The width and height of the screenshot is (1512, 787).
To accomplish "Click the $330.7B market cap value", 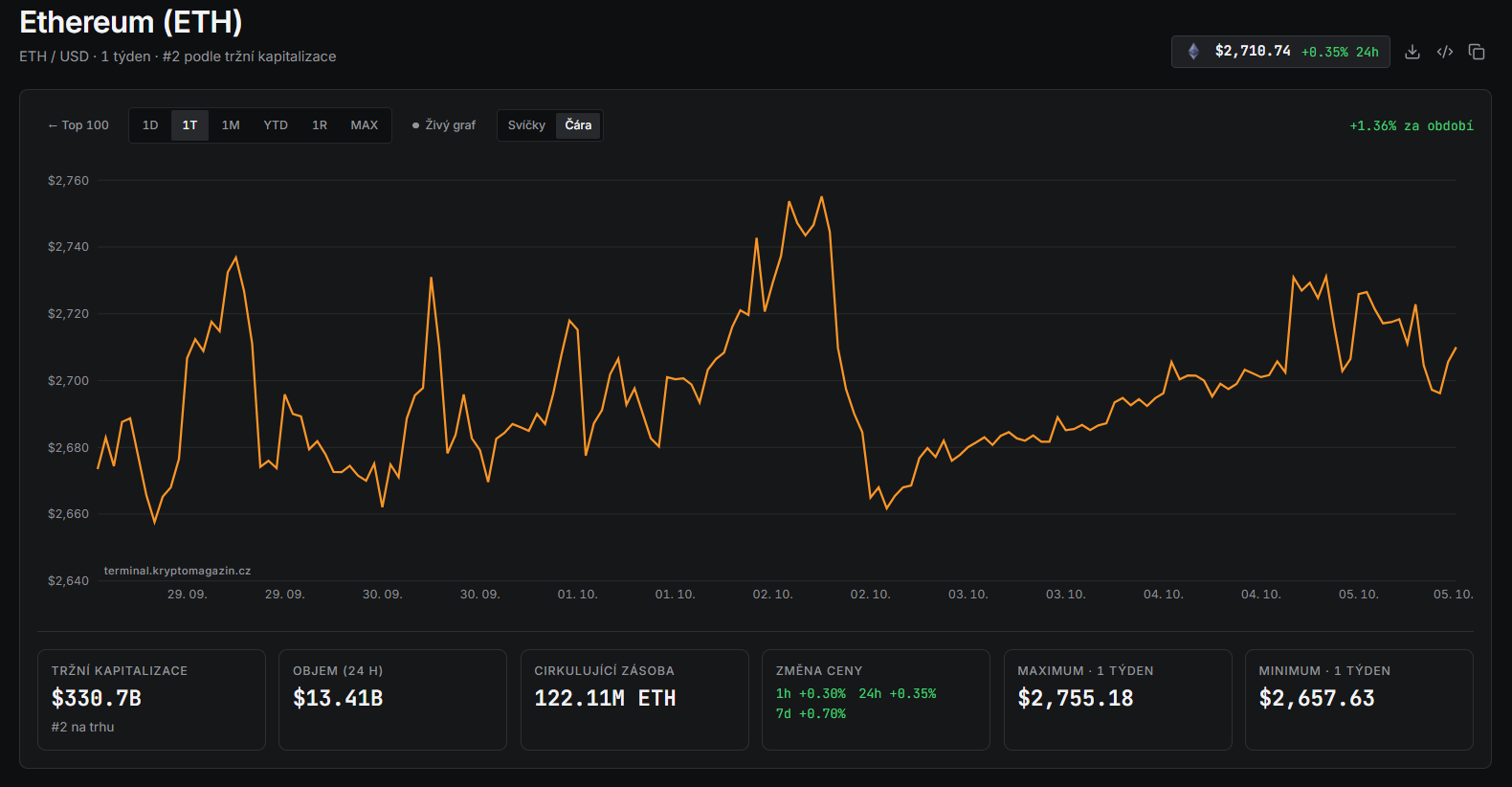I will pos(97,699).
